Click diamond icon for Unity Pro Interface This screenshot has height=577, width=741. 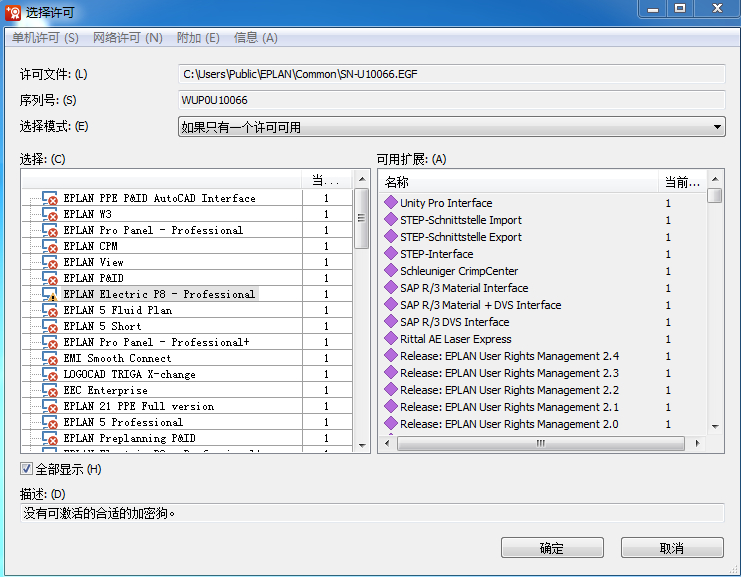tap(391, 202)
